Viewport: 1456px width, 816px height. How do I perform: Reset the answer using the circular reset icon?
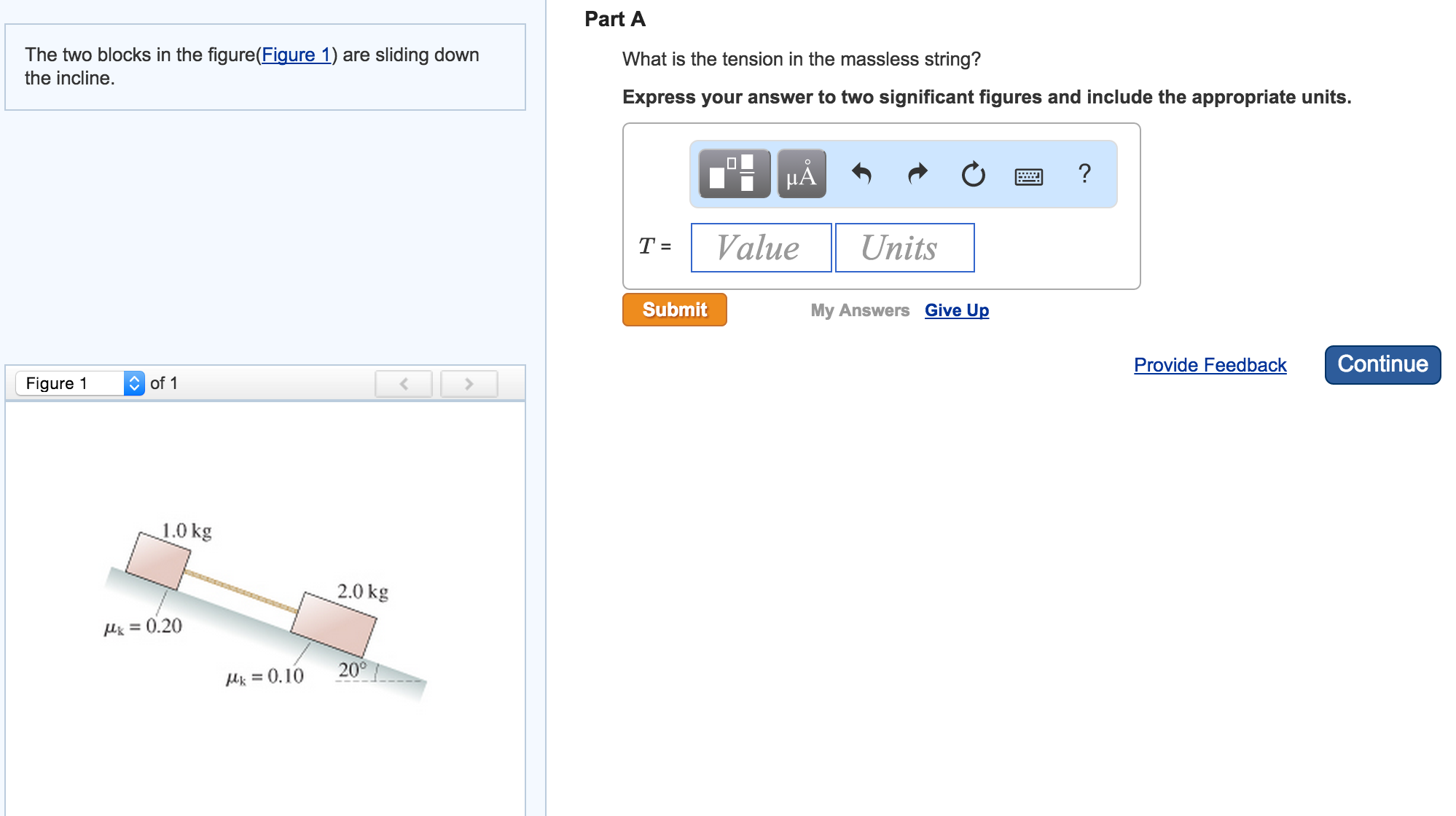coord(973,173)
